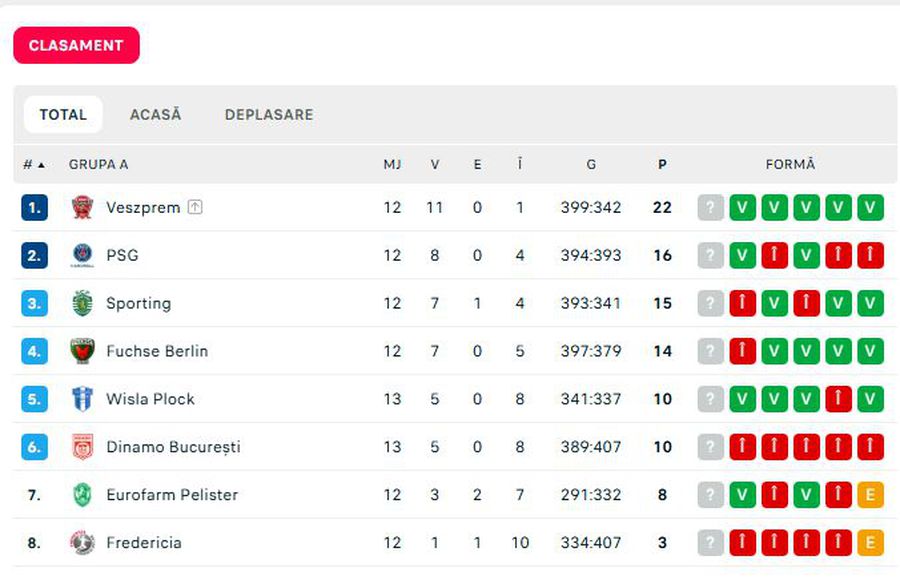This screenshot has height=580, width=900.
Task: Click the position 2 rank badge for PSG
Action: coord(34,256)
